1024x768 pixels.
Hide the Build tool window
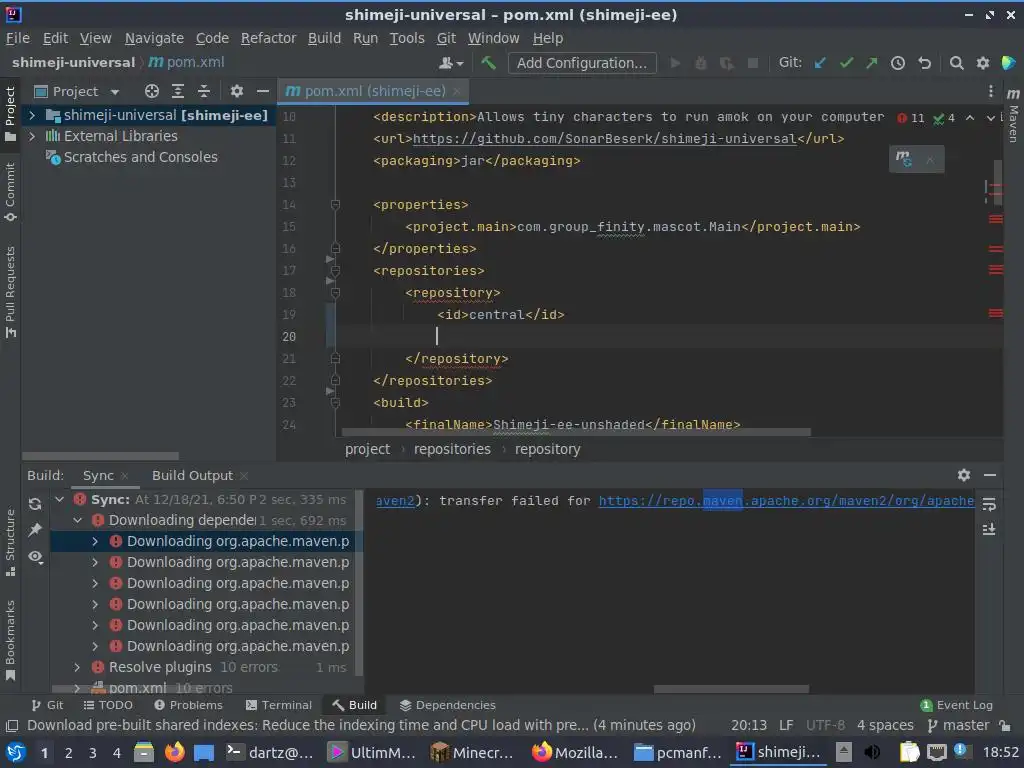click(x=990, y=475)
